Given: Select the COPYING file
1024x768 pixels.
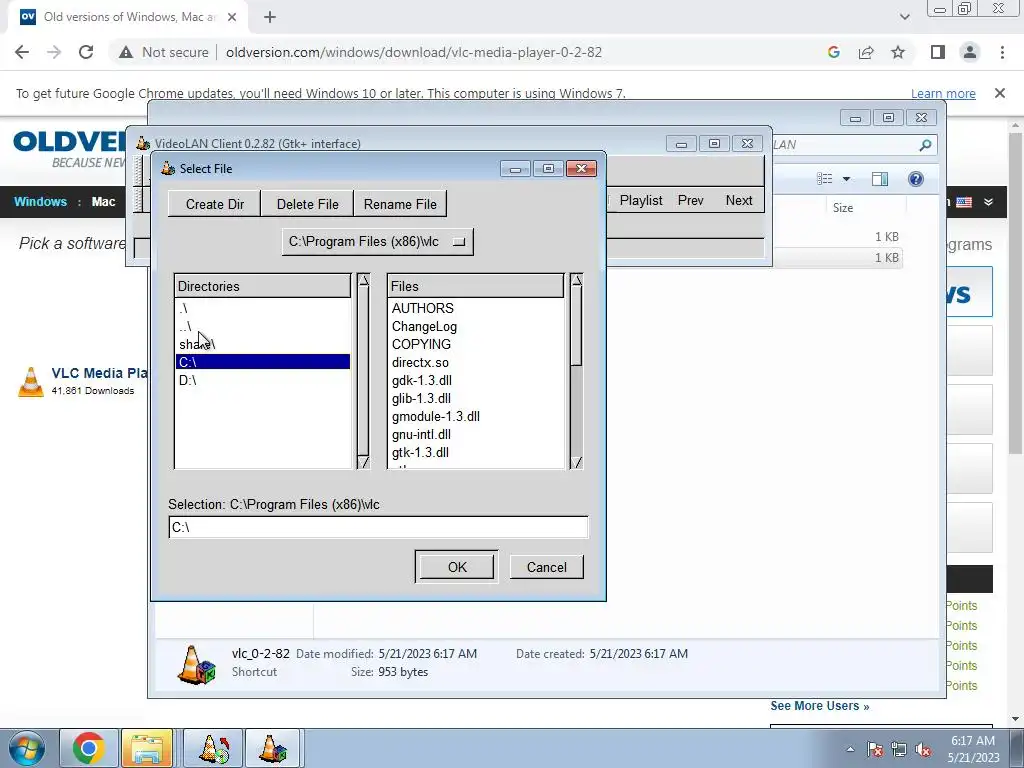Looking at the screenshot, I should coord(475,344).
